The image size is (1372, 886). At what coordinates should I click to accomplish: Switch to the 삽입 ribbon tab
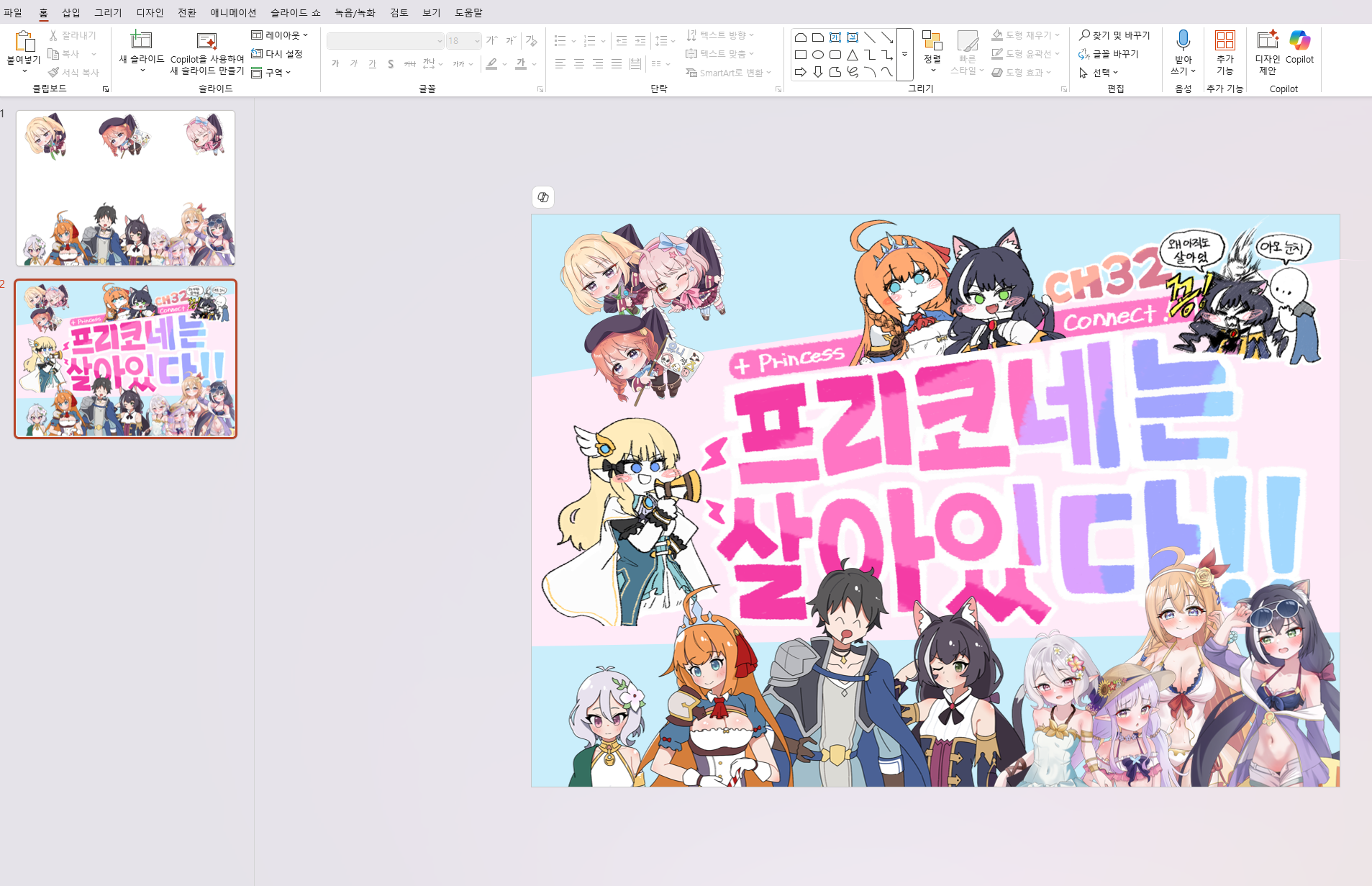[x=71, y=12]
